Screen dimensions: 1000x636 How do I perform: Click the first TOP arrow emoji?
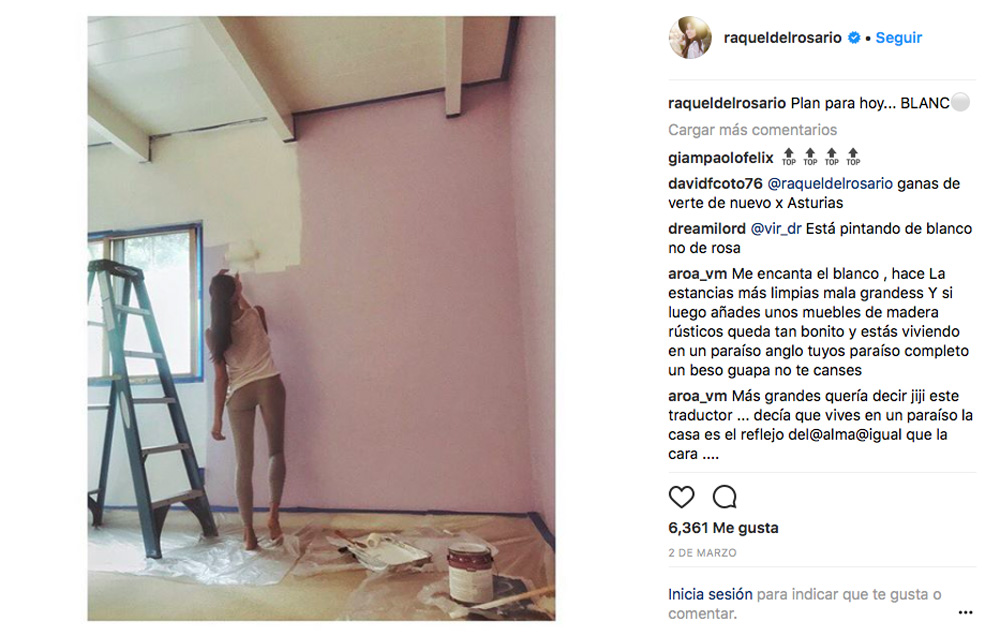coord(789,157)
